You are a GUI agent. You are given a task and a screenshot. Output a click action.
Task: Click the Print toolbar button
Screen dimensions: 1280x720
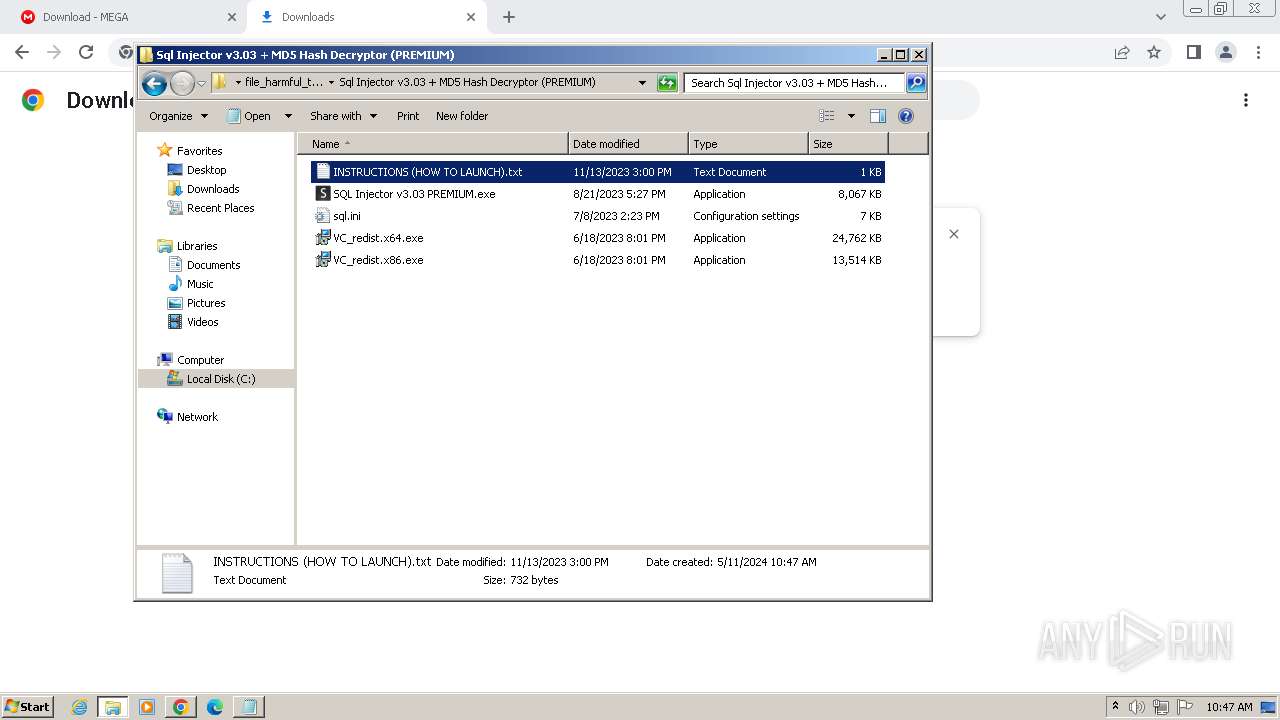408,116
